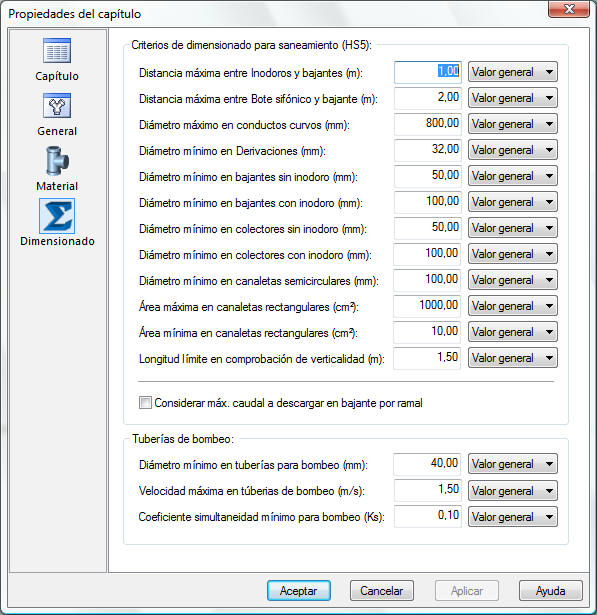Open dropdown for Velocidad máxima en tuberías
Screen dimensions: 597x615
click(513, 491)
